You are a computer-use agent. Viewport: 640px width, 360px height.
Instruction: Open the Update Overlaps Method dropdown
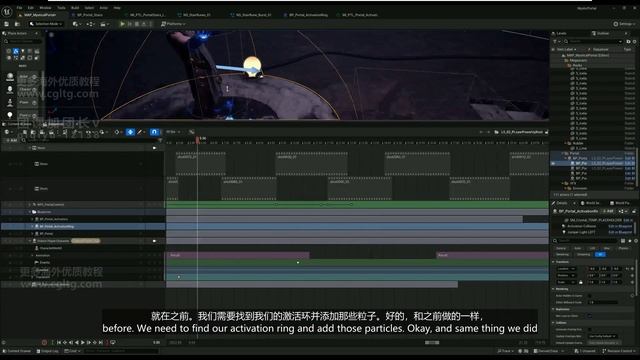tap(602, 336)
